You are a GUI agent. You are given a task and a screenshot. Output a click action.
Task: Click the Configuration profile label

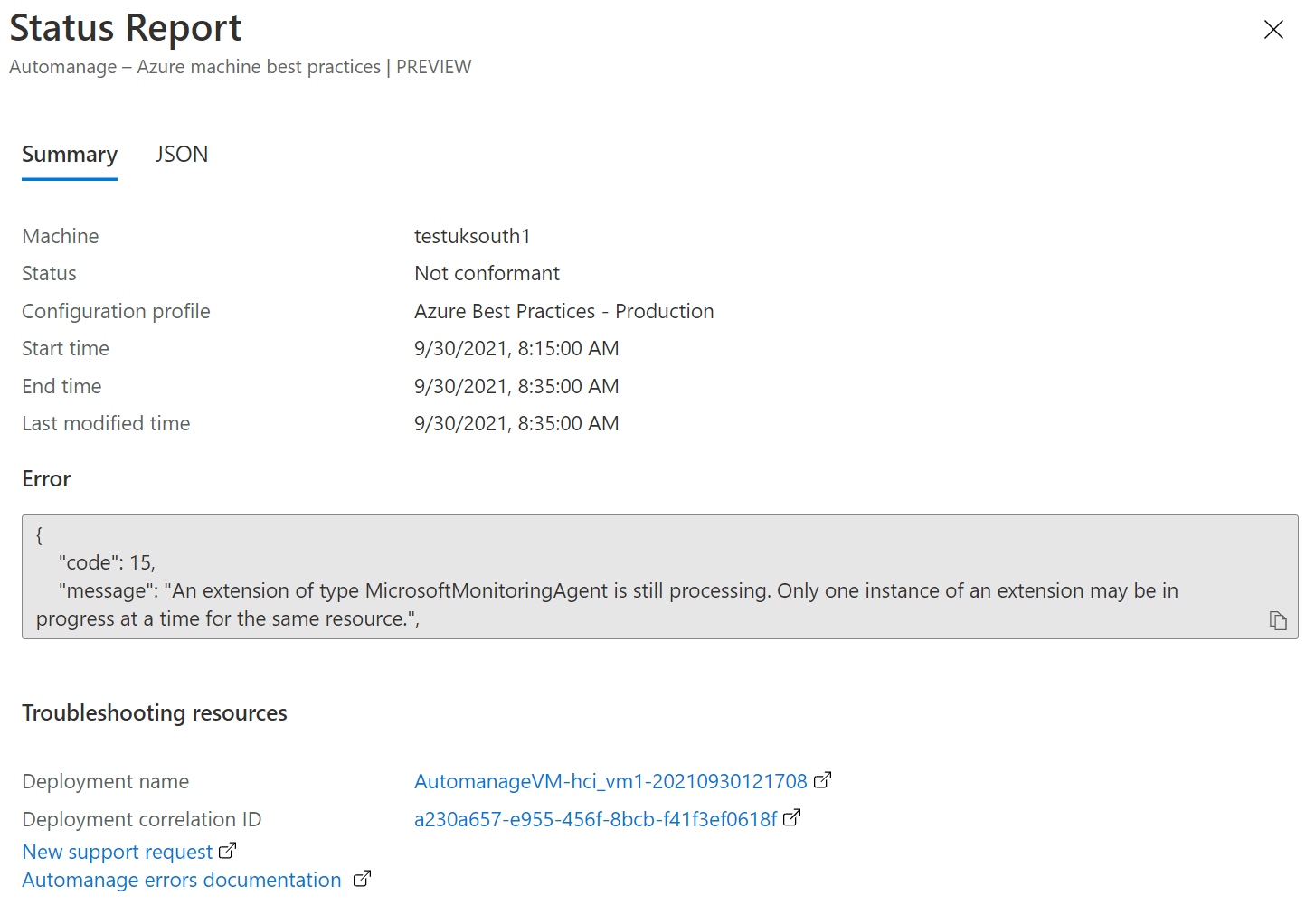coord(116,311)
